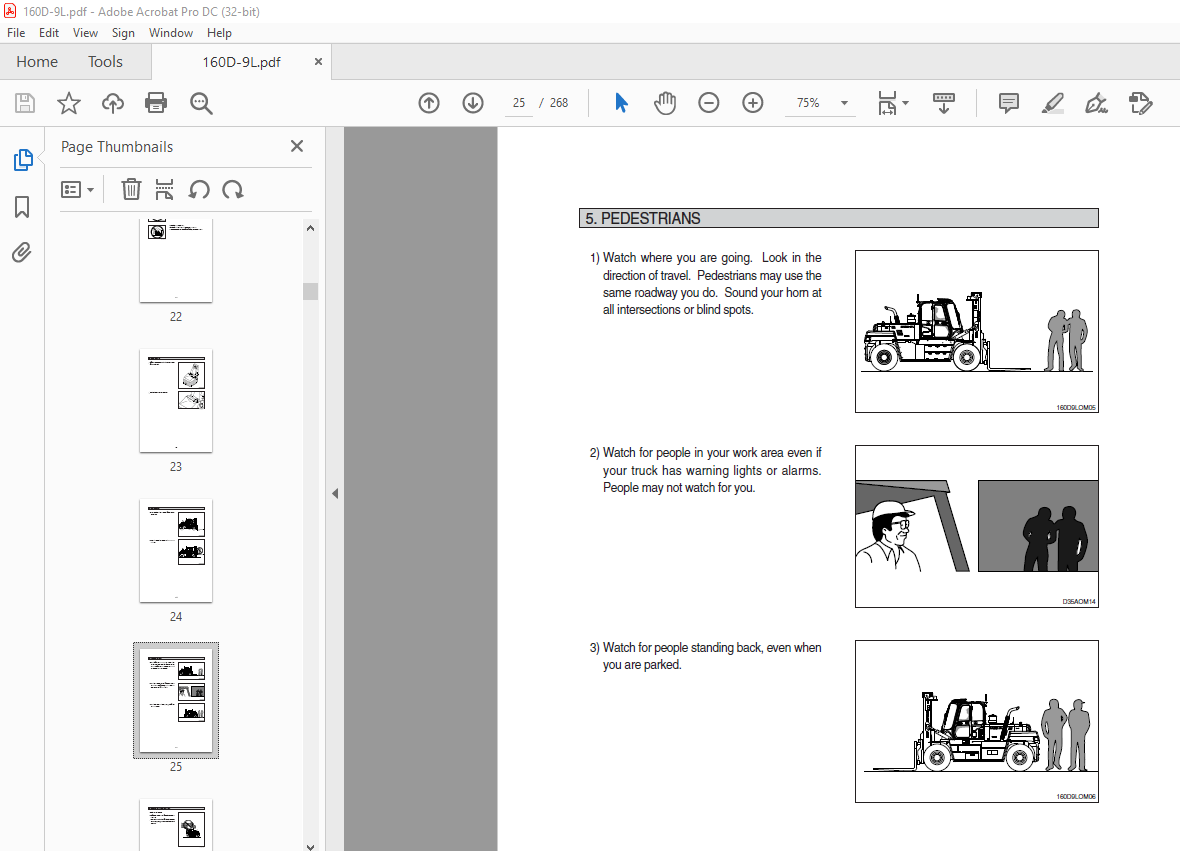Screen dimensions: 1180x851
Task: Click the Share or send file icon
Action: [1140, 103]
